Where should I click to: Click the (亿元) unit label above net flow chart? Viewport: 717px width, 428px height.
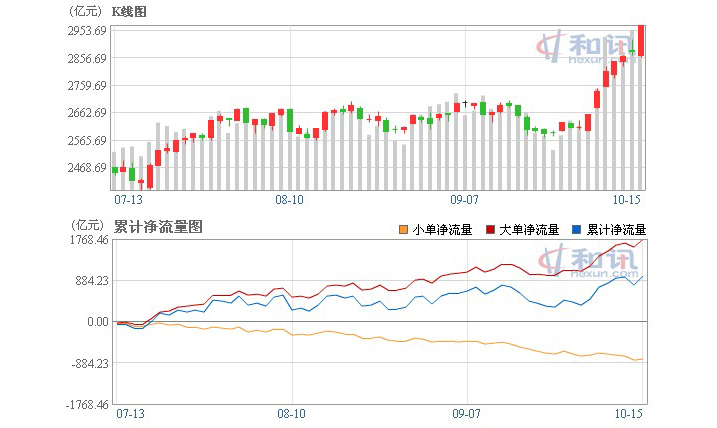point(88,225)
